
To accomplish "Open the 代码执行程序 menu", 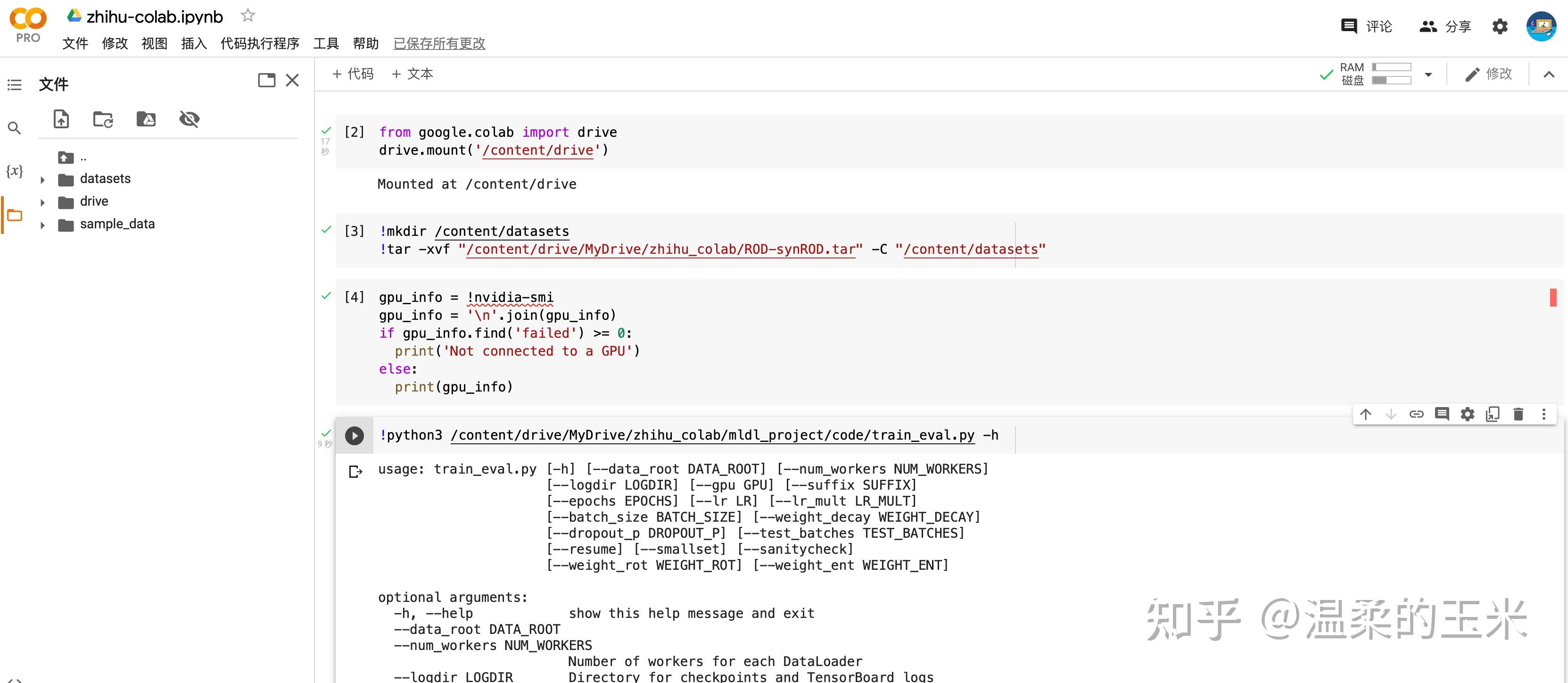I will 260,43.
